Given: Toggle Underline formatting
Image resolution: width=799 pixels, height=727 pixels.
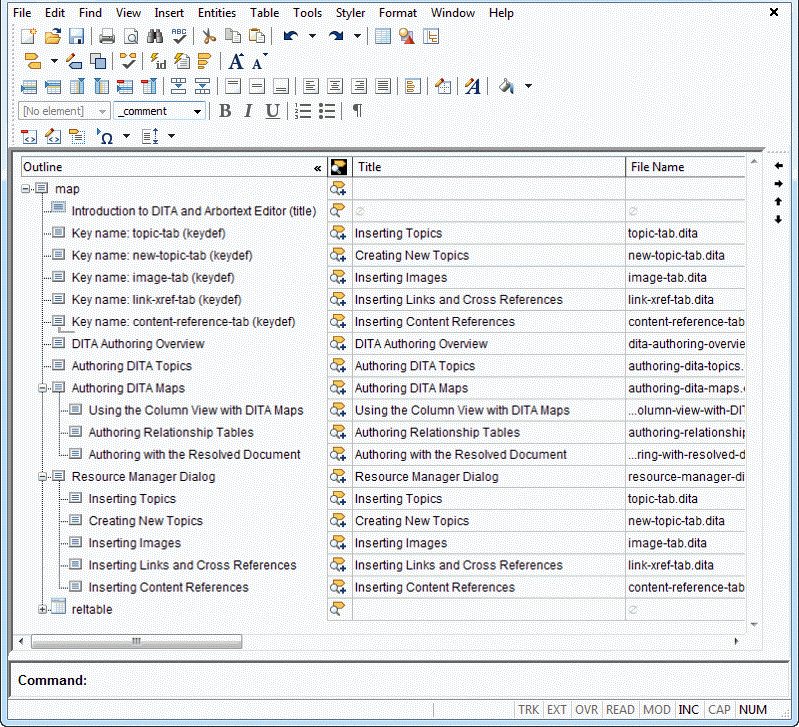Looking at the screenshot, I should (272, 111).
